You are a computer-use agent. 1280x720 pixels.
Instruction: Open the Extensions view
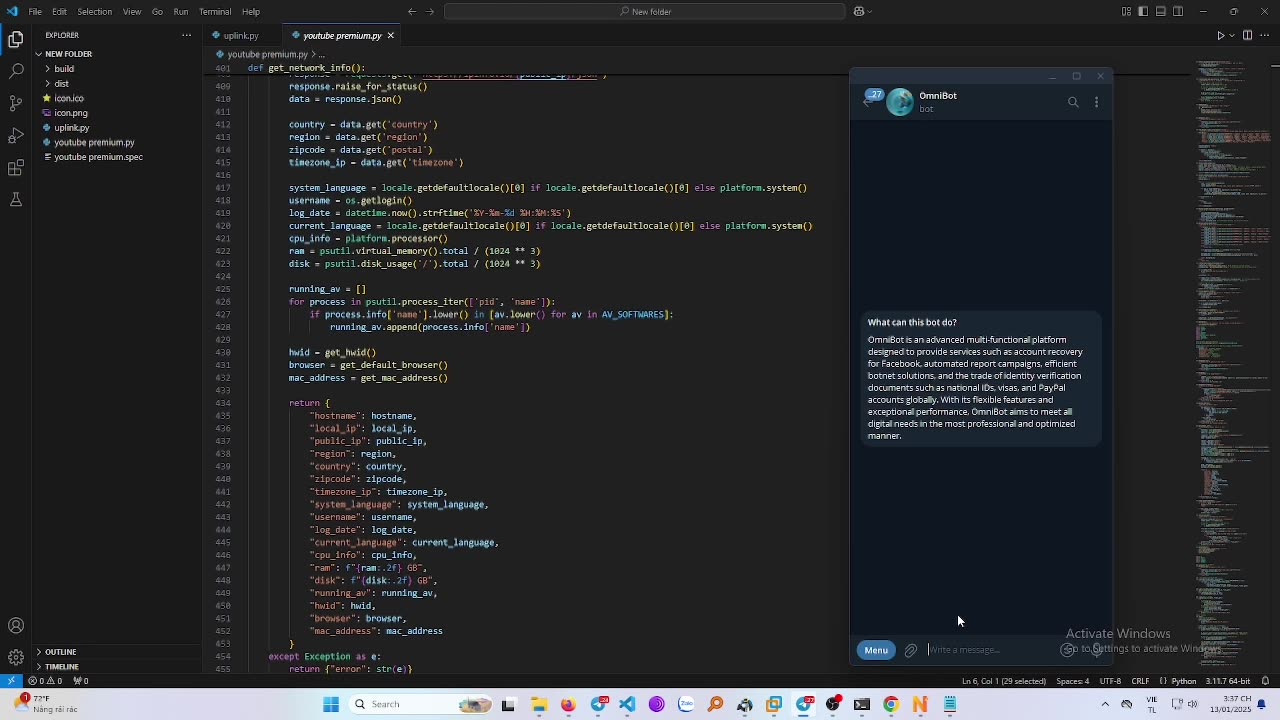16,168
